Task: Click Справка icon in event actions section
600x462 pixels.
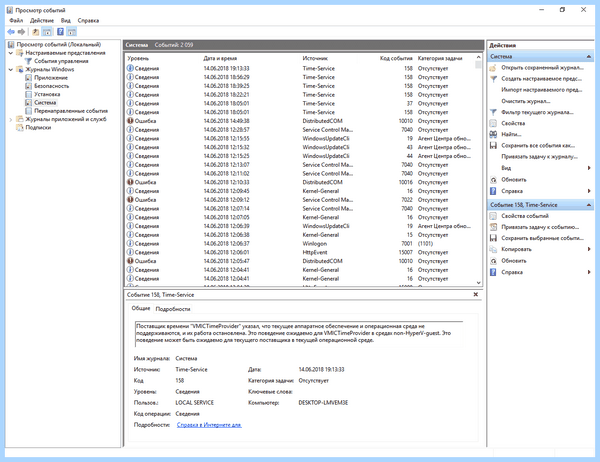Action: coord(493,272)
